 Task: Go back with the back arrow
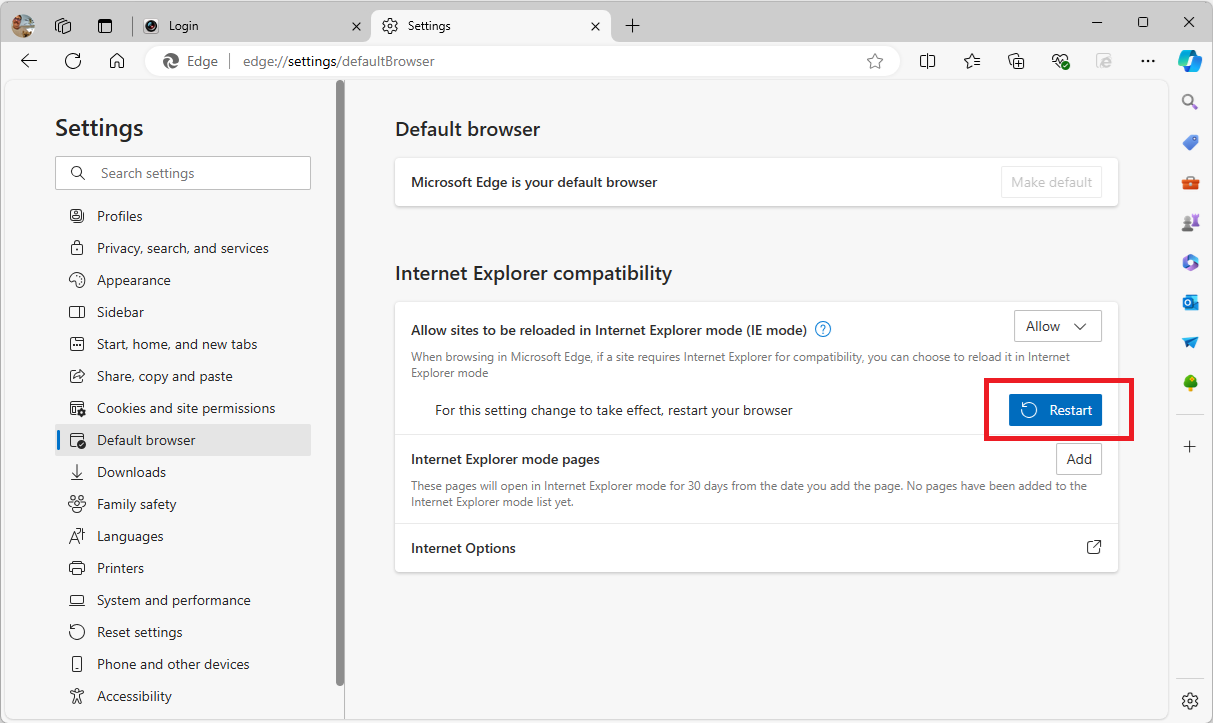coord(29,61)
